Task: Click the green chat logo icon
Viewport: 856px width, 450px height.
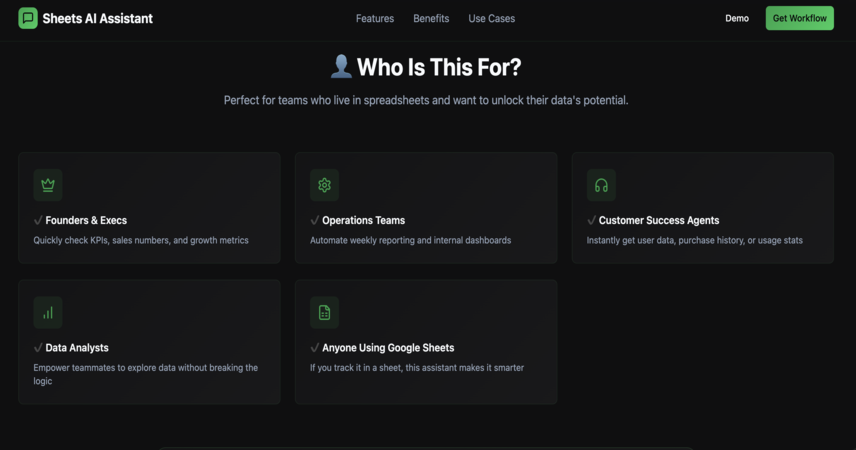Action: [x=28, y=18]
